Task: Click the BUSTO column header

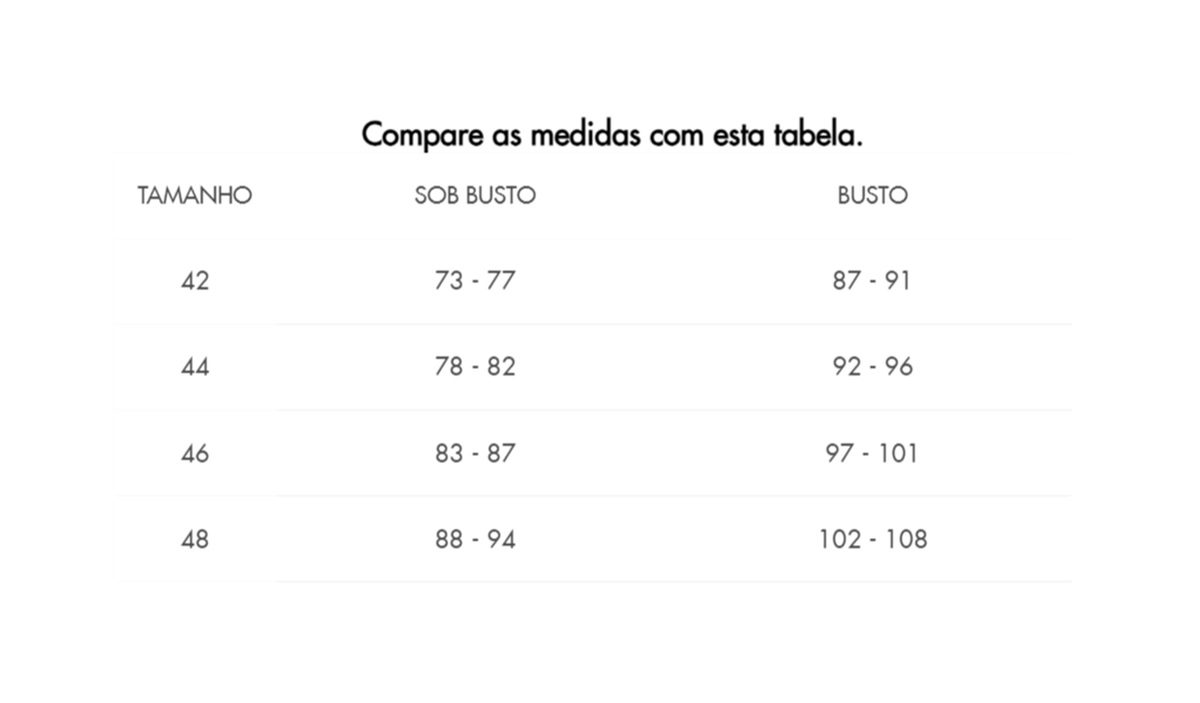Action: (872, 195)
